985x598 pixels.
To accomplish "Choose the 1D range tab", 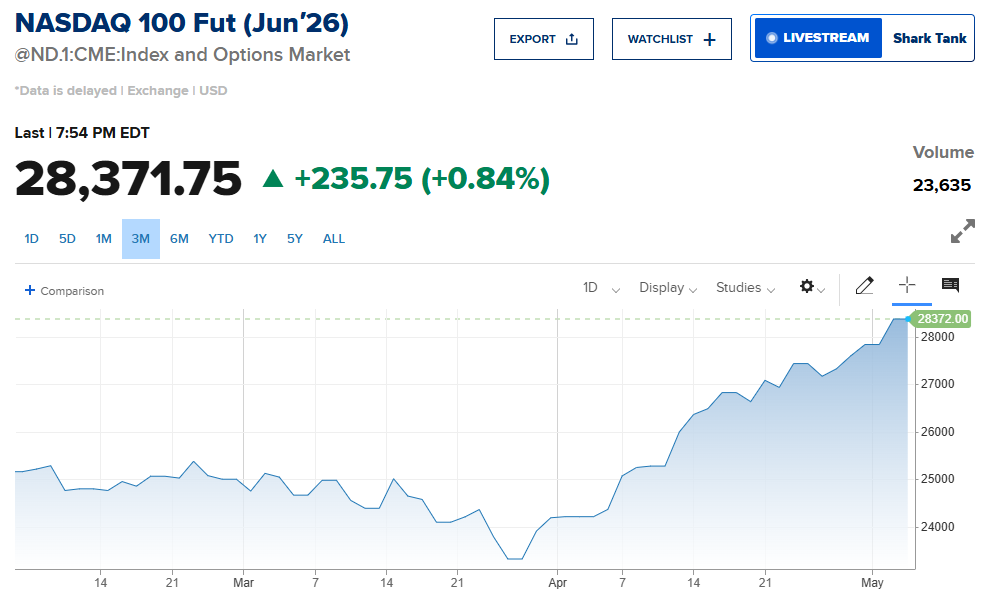I will coord(31,239).
